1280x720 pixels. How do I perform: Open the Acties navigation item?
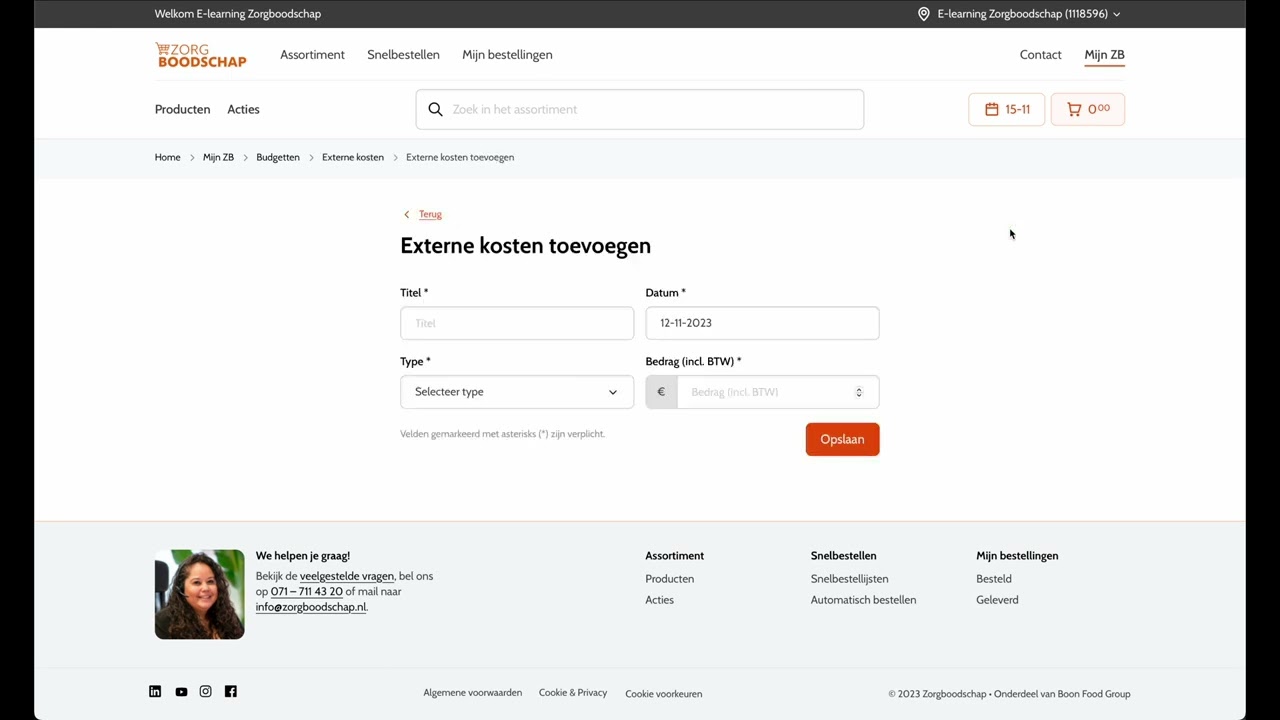pyautogui.click(x=243, y=109)
